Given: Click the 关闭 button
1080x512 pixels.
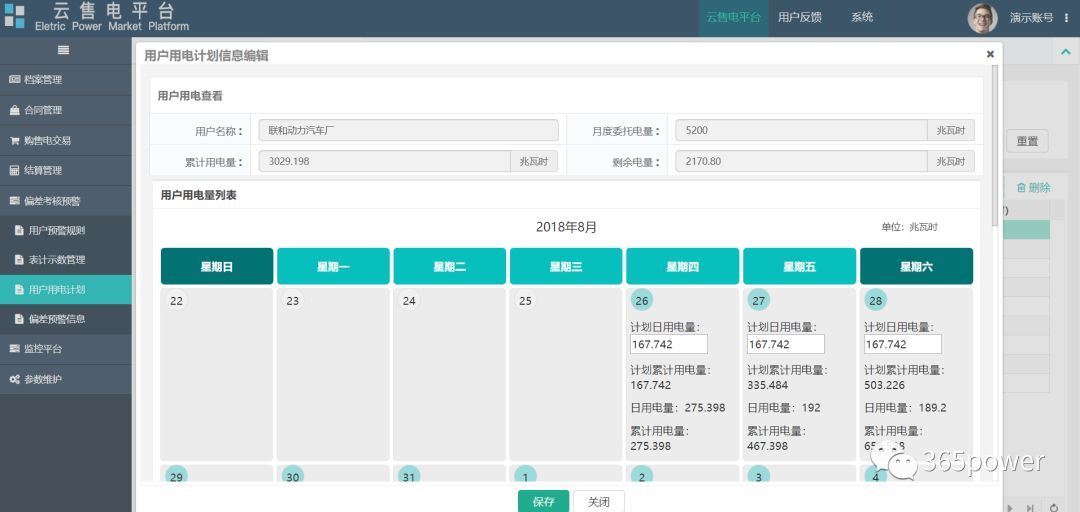Looking at the screenshot, I should pyautogui.click(x=598, y=502).
